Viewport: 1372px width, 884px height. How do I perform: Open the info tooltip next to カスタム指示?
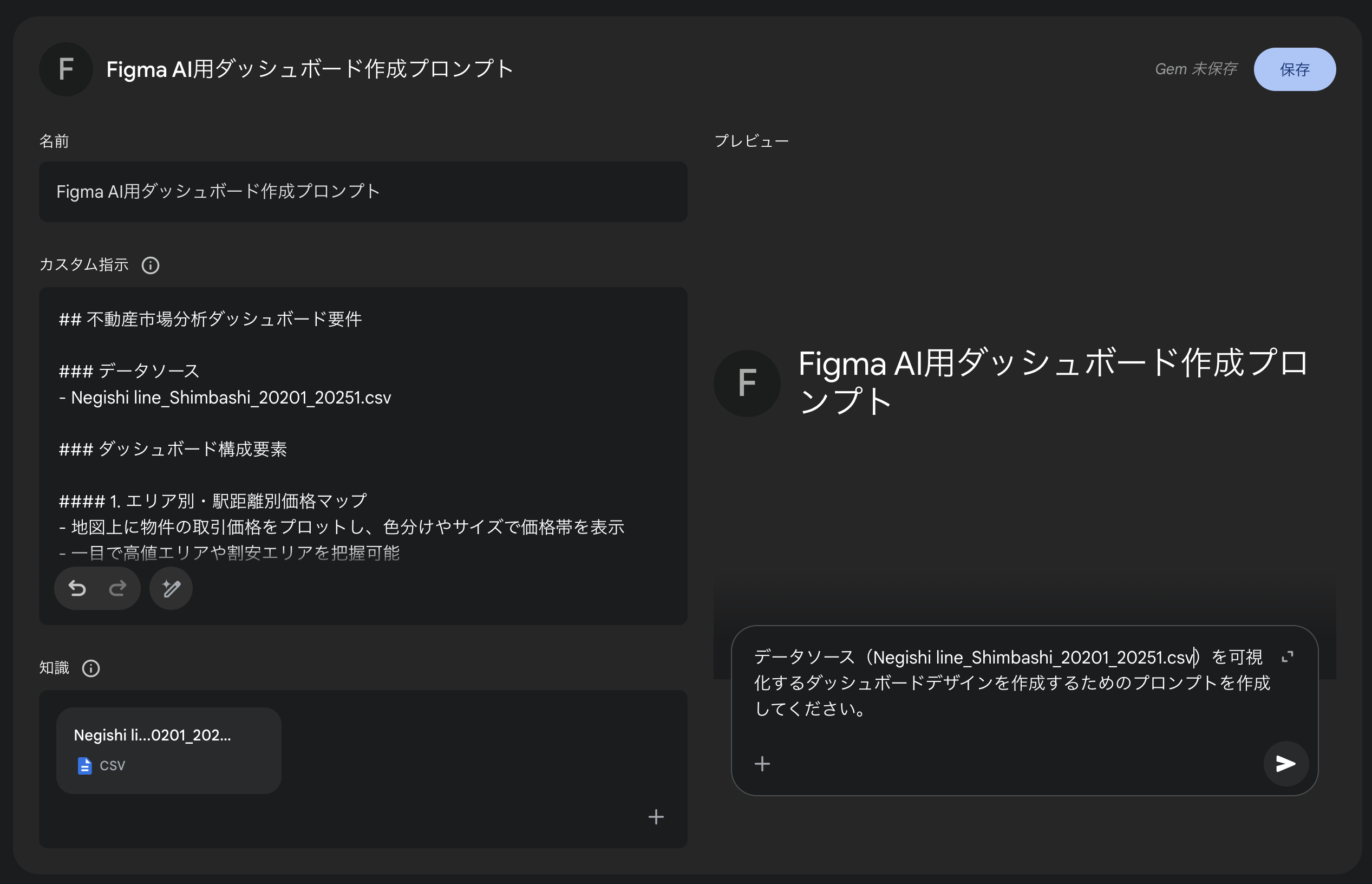tap(151, 265)
